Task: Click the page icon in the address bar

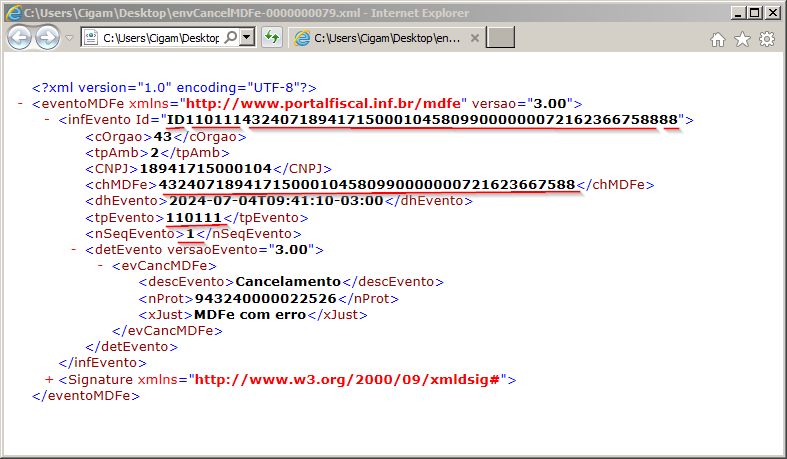Action: 91,38
